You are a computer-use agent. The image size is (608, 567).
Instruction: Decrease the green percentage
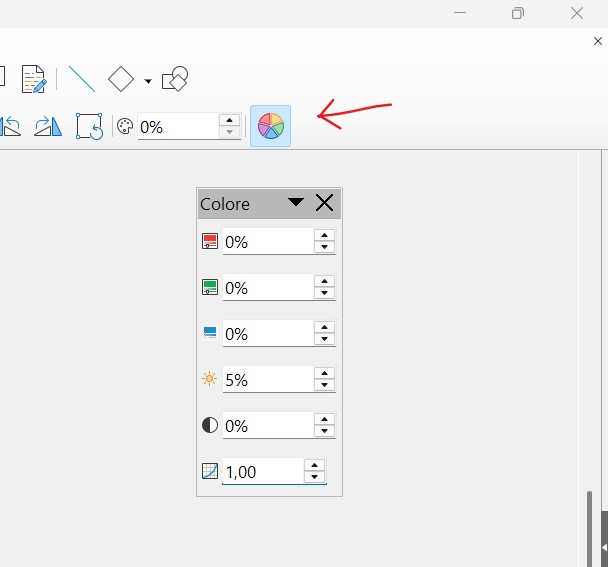tap(325, 293)
